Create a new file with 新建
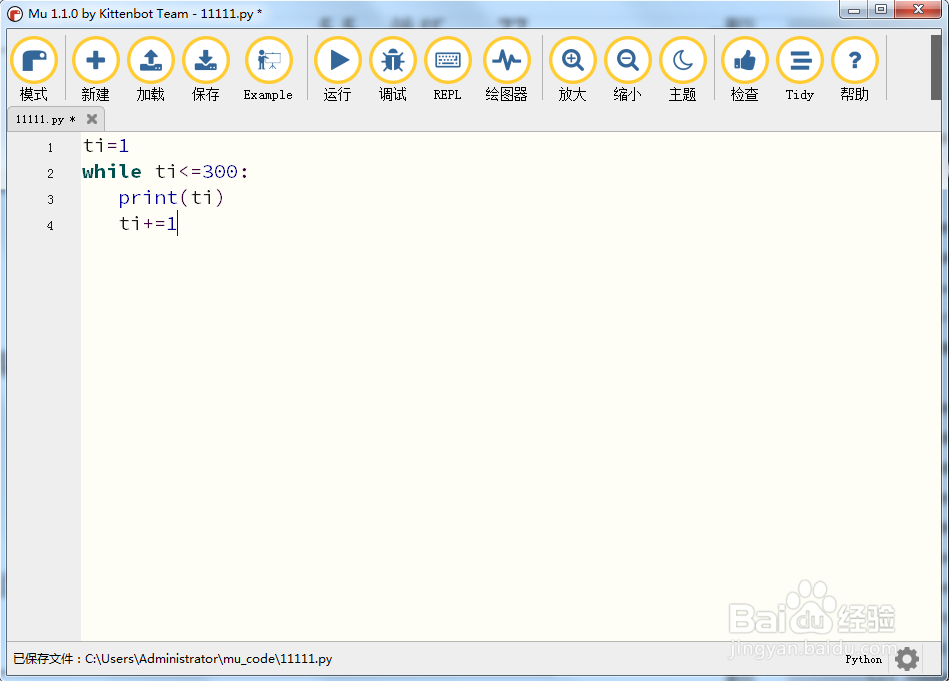Image resolution: width=950 pixels, height=681 pixels. click(x=95, y=60)
